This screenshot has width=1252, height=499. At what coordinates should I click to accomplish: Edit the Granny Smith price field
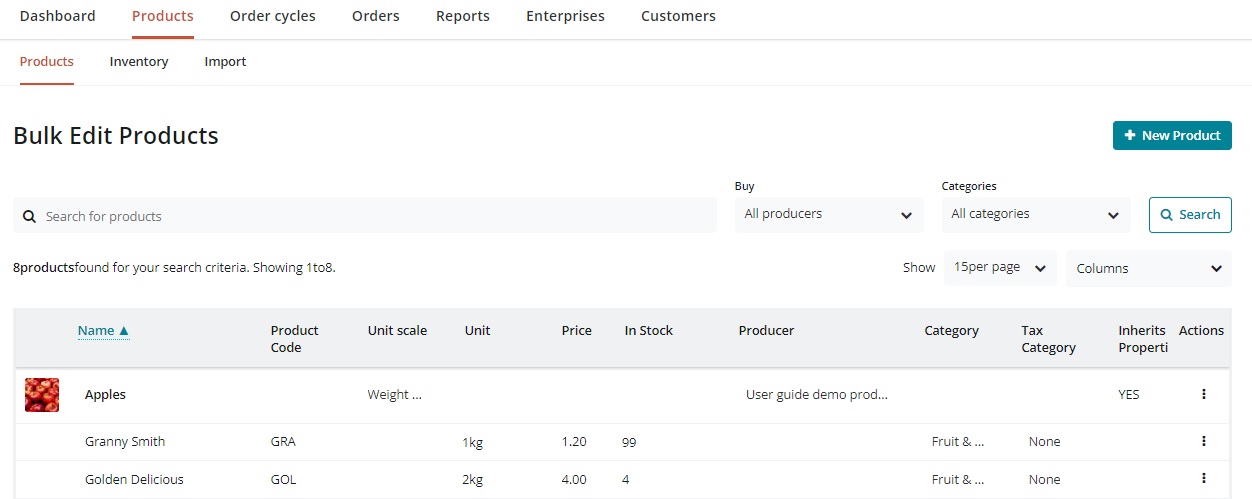pos(574,441)
